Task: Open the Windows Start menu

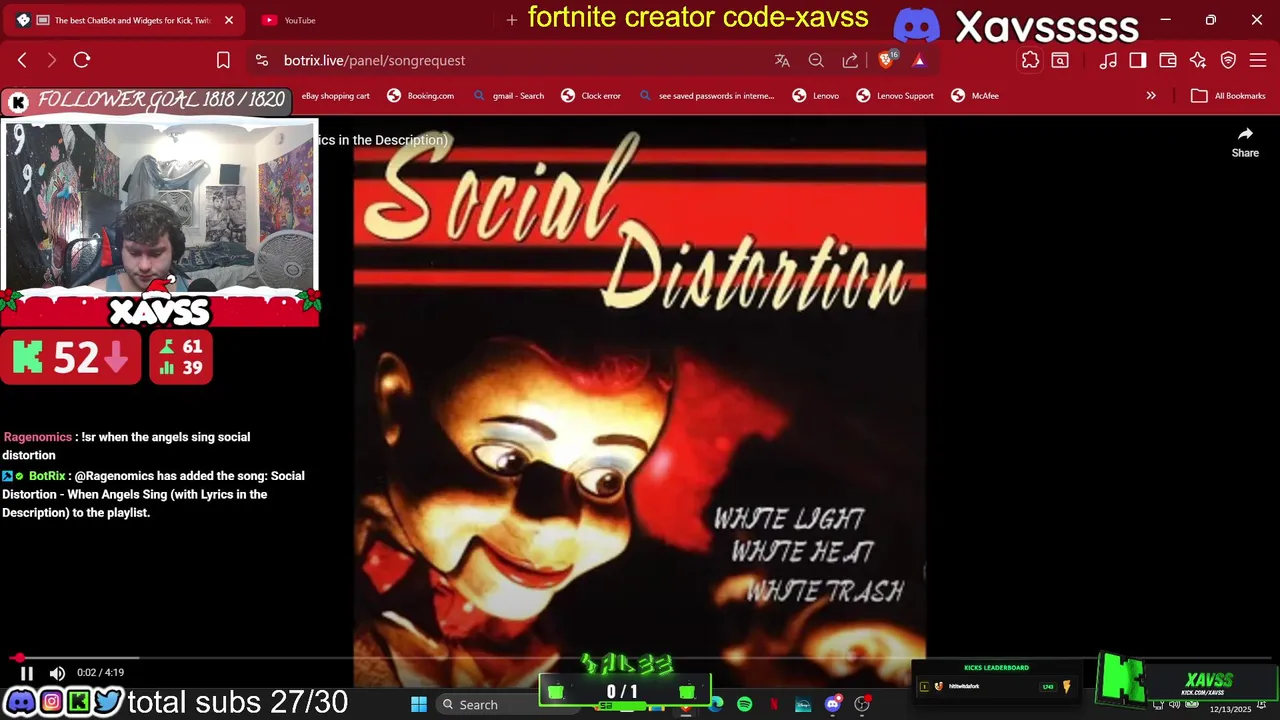Action: coord(419,704)
